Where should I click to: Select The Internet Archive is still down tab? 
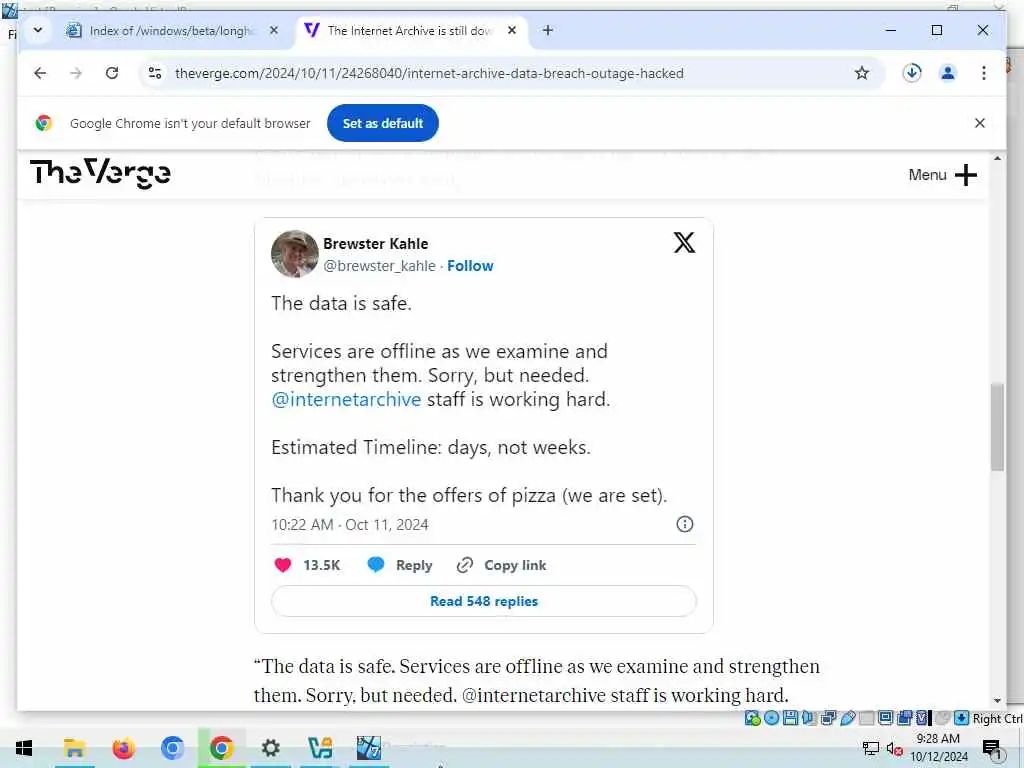pos(413,31)
